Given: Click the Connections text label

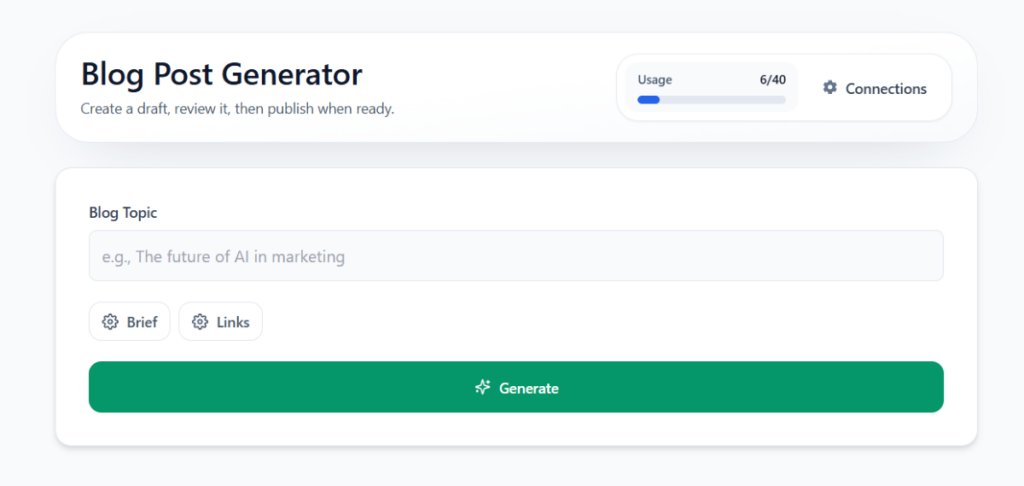Looking at the screenshot, I should (x=886, y=89).
